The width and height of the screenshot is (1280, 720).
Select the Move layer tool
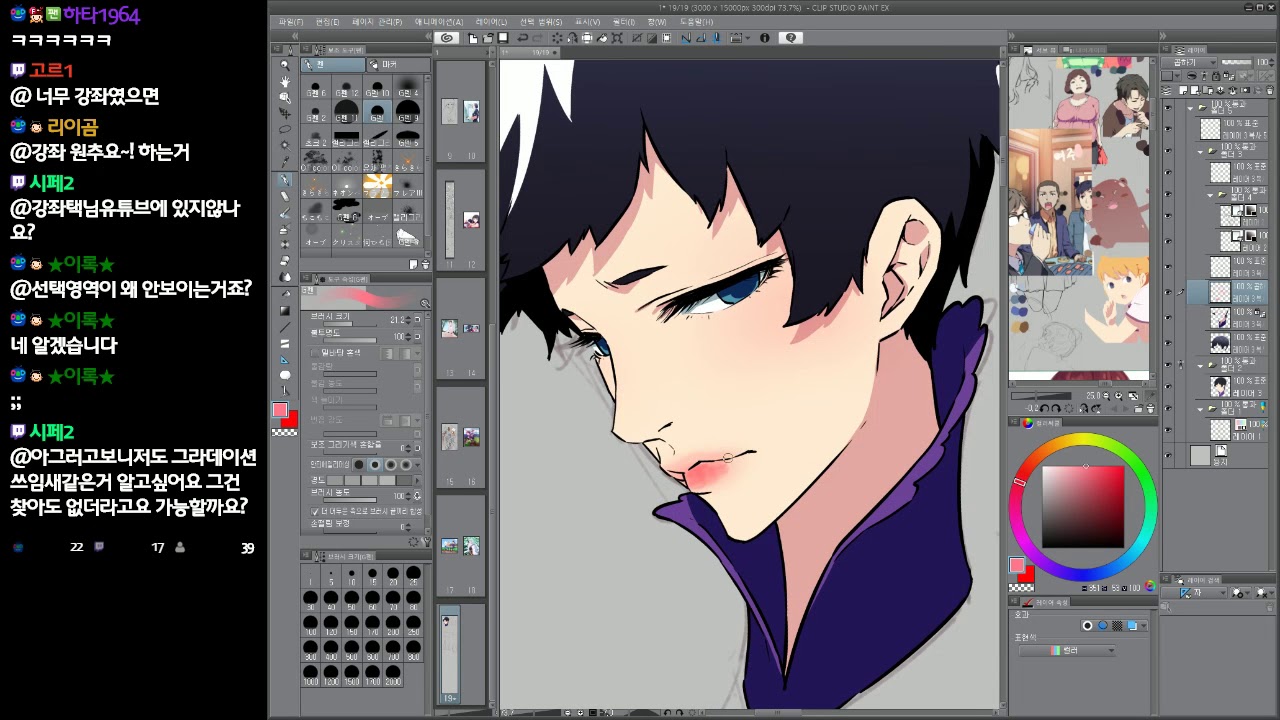point(285,114)
